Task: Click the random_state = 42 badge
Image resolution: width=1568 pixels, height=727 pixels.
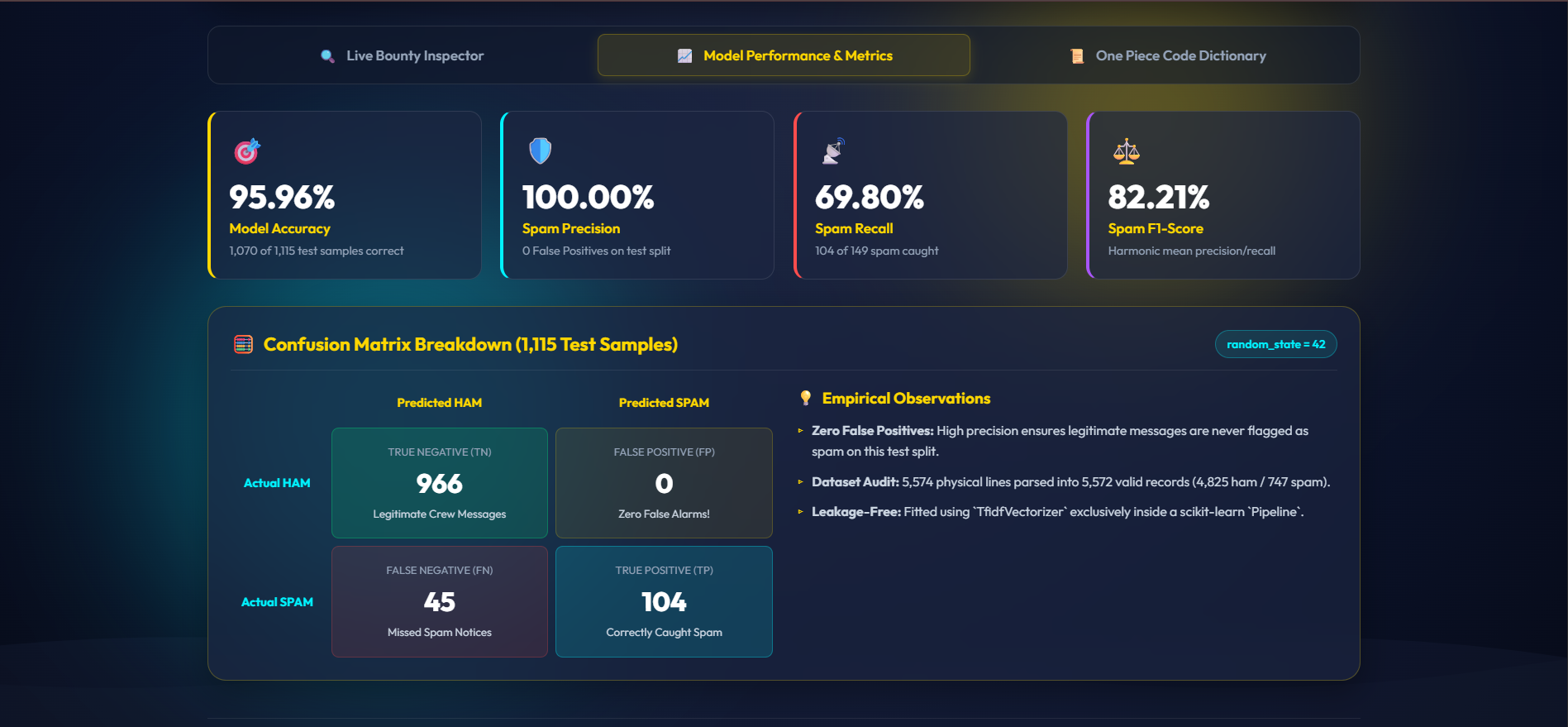Action: tap(1275, 345)
